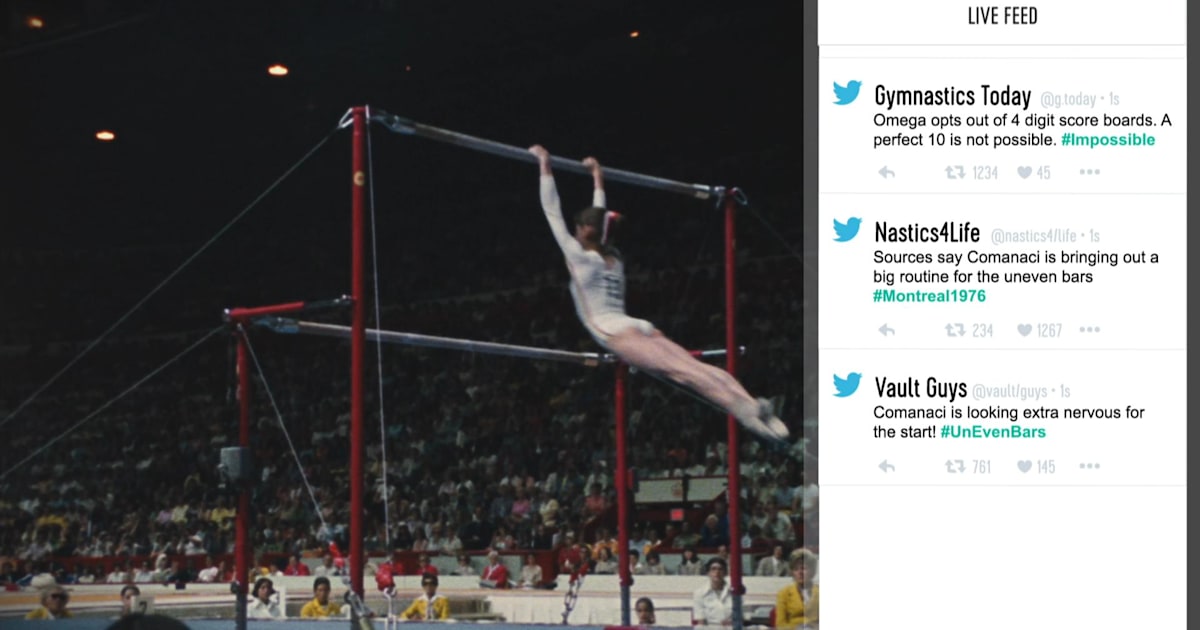The width and height of the screenshot is (1200, 630).
Task: Reply to the Nastics4Life tweet
Action: pos(886,330)
